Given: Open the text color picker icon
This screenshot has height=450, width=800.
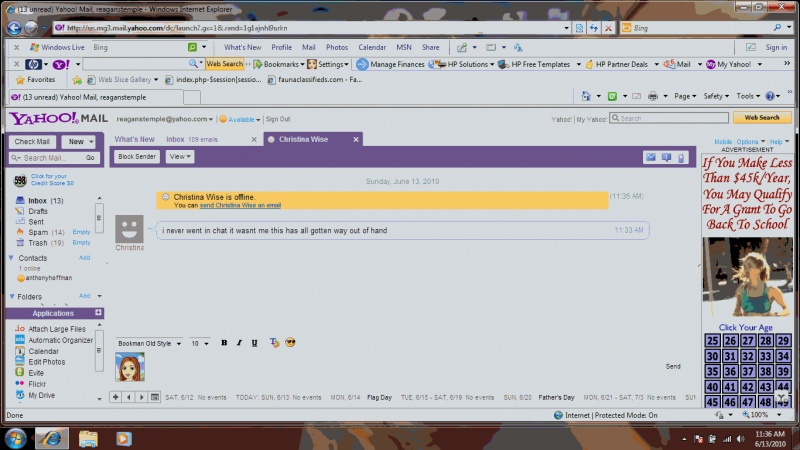Looking at the screenshot, I should pyautogui.click(x=274, y=343).
